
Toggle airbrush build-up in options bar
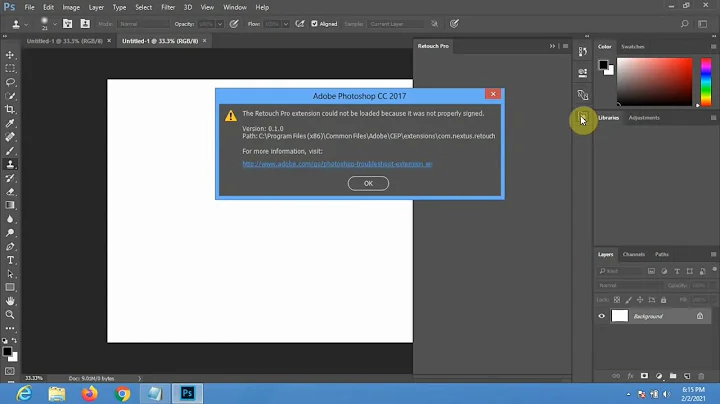tap(300, 24)
